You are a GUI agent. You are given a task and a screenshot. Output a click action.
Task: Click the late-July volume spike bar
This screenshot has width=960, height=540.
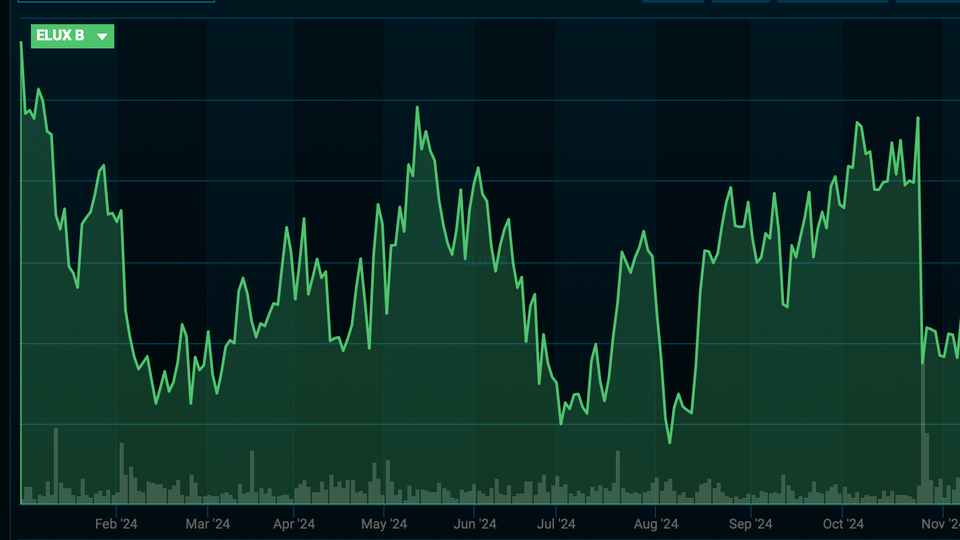pos(618,476)
